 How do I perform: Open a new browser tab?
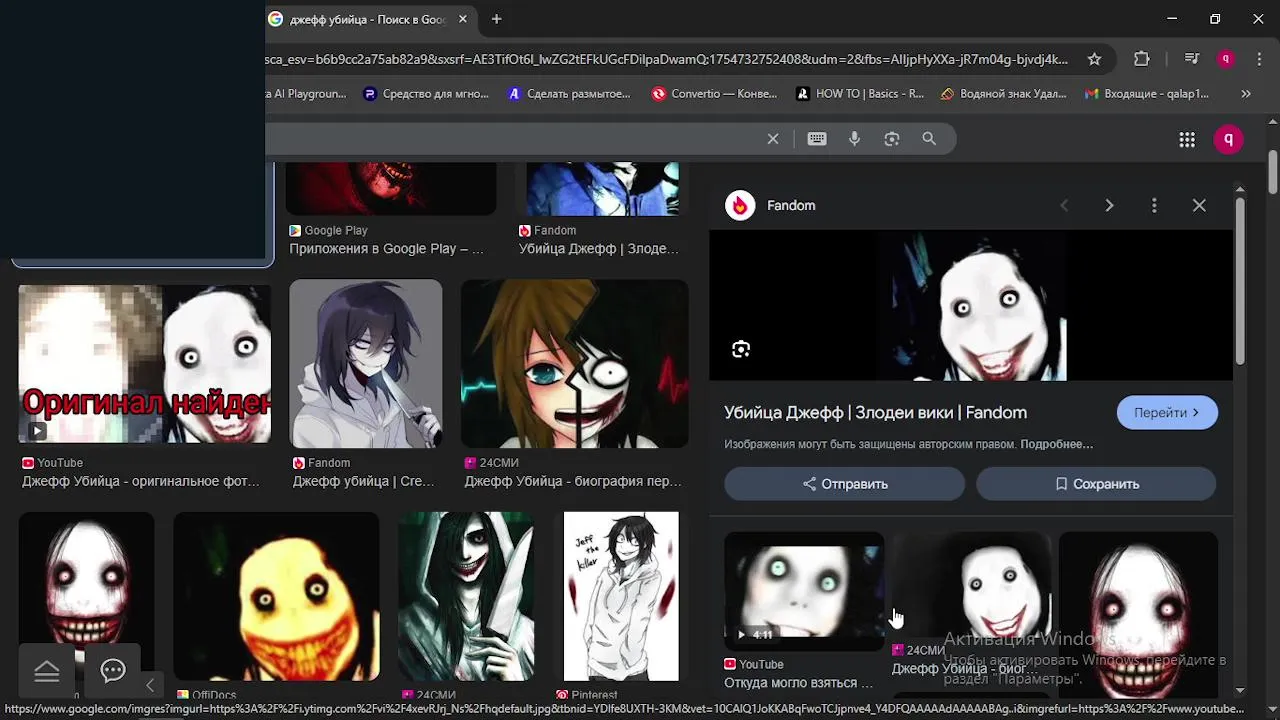(496, 19)
